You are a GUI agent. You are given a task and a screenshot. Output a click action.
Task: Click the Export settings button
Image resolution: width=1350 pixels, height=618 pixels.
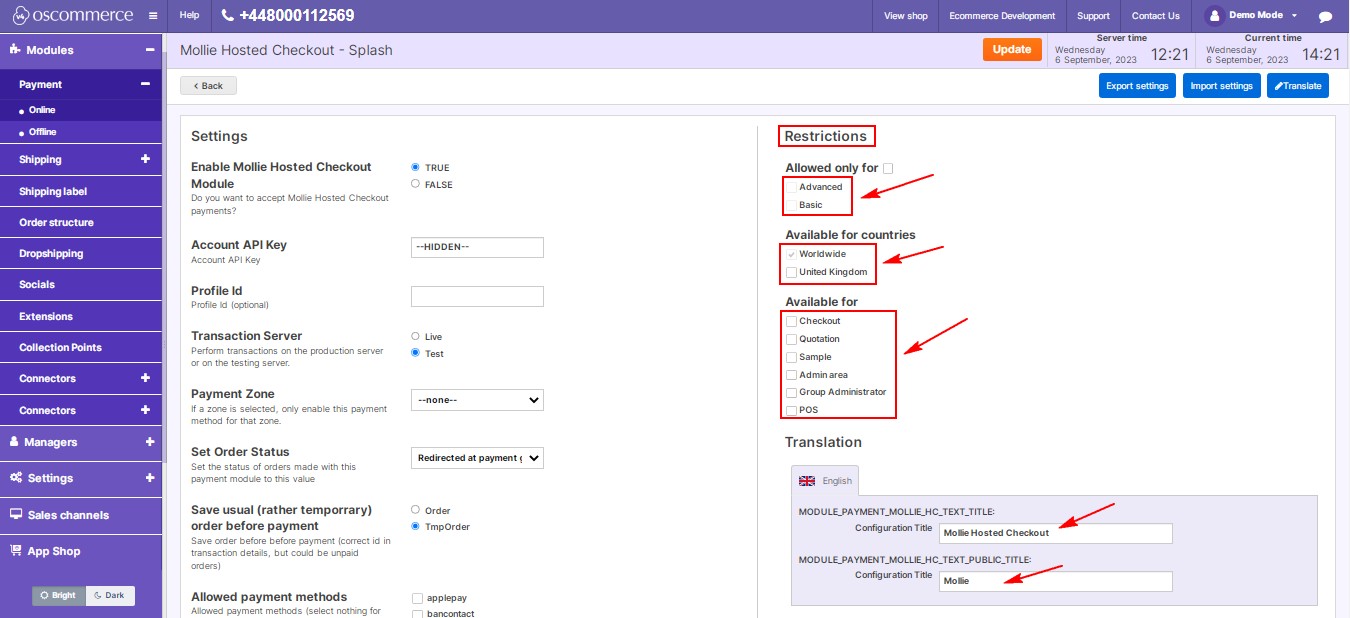coord(1137,86)
